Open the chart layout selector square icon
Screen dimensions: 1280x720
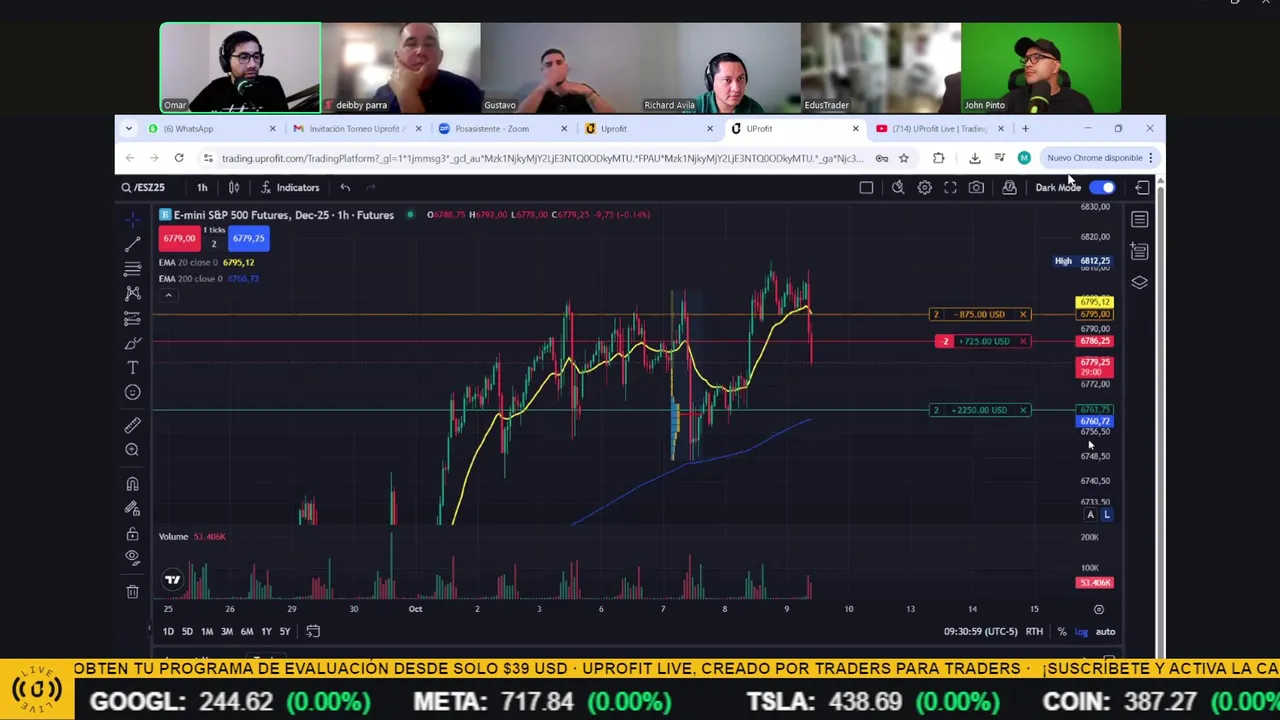pyautogui.click(x=866, y=187)
